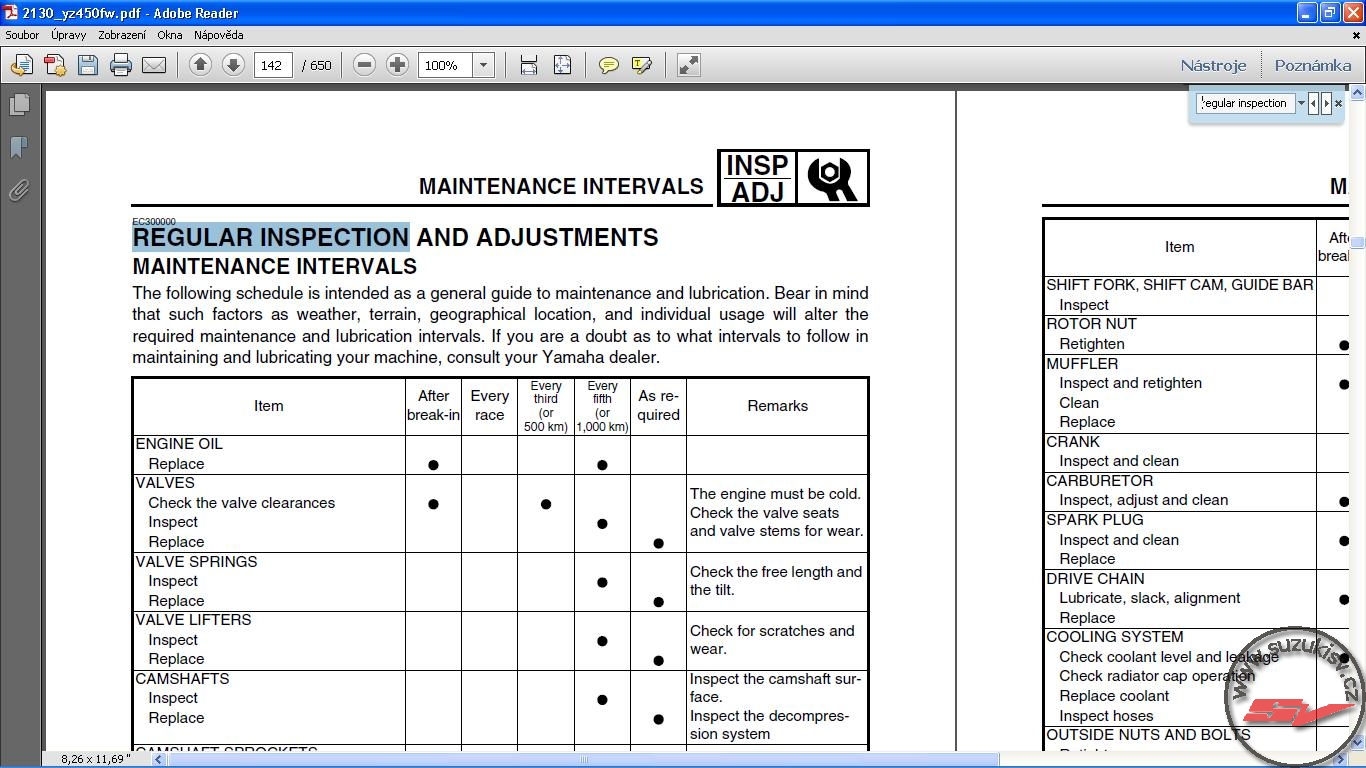Open the page thumbnails panel
This screenshot has width=1366, height=768.
coord(19,104)
